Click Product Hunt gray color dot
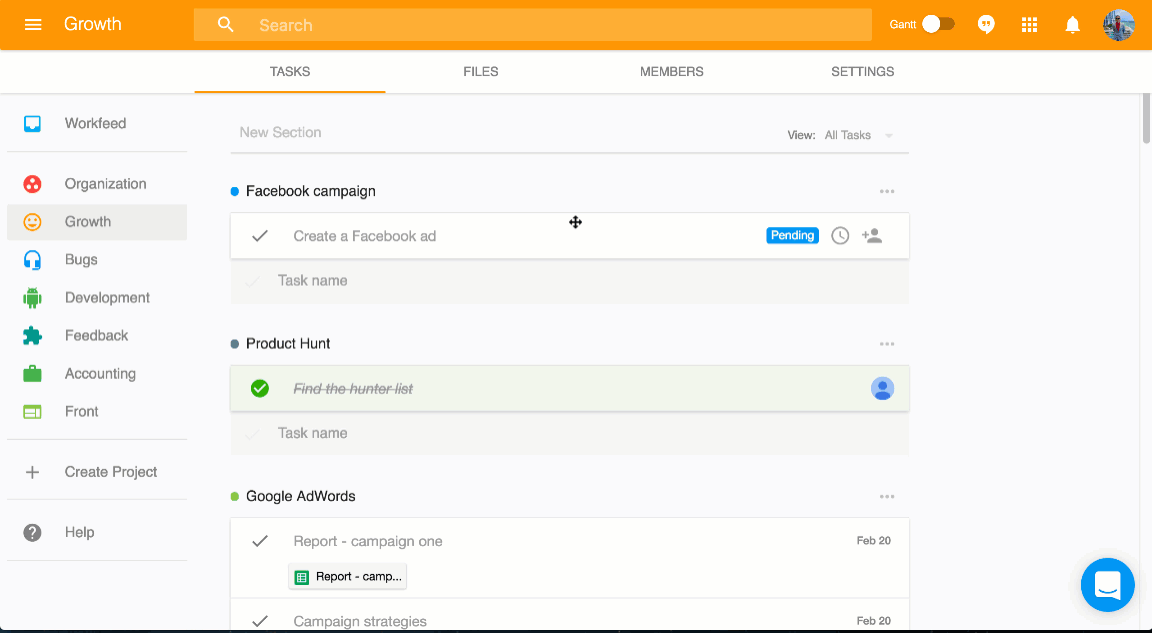 [234, 344]
